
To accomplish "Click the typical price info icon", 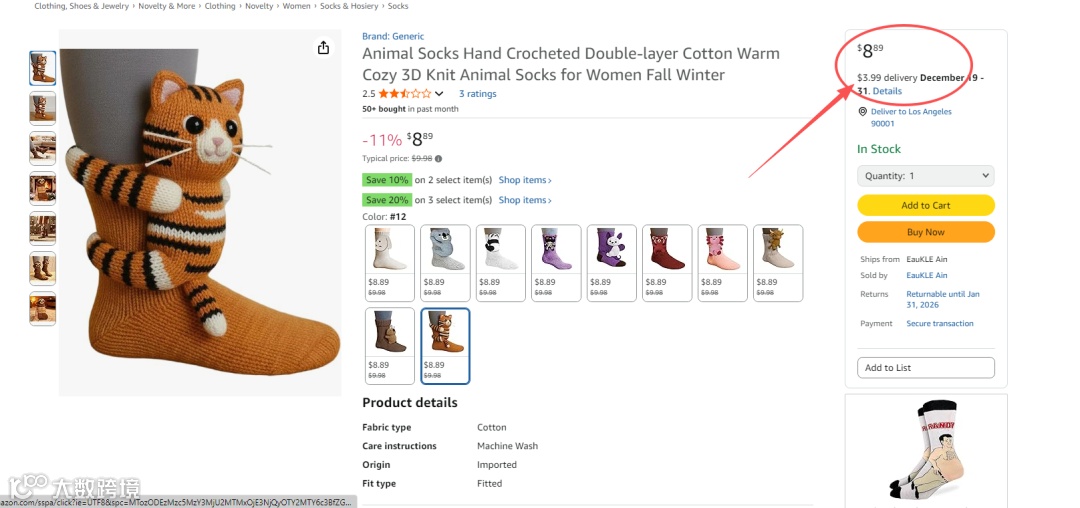I will click(438, 158).
